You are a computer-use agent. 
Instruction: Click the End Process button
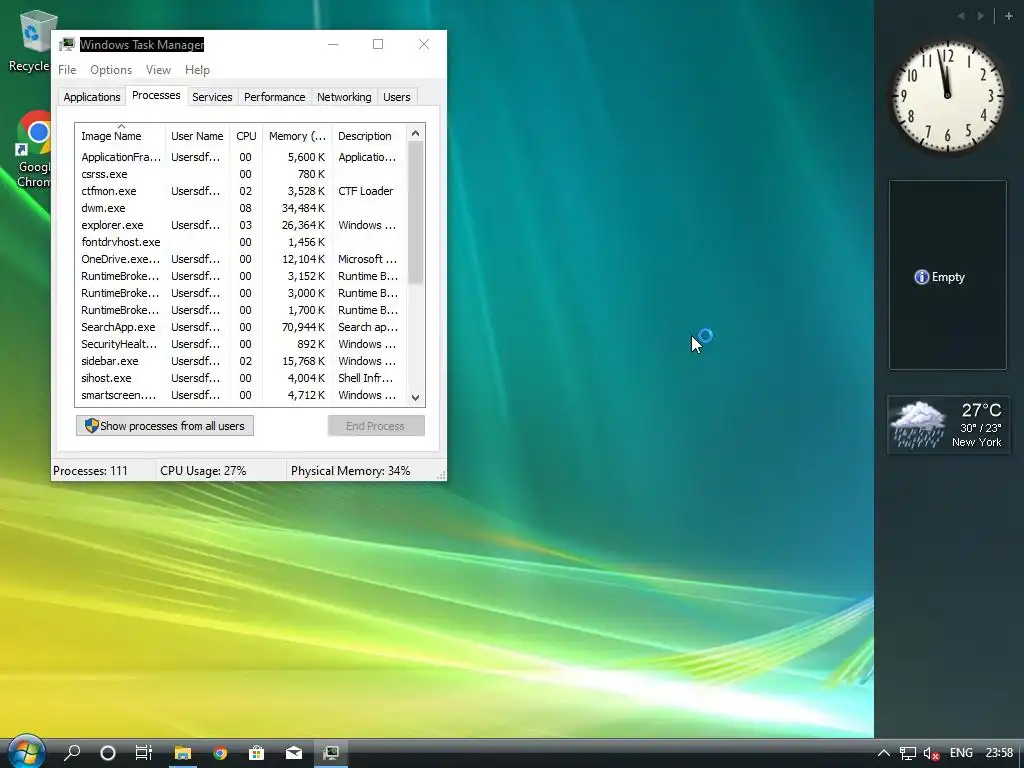376,426
